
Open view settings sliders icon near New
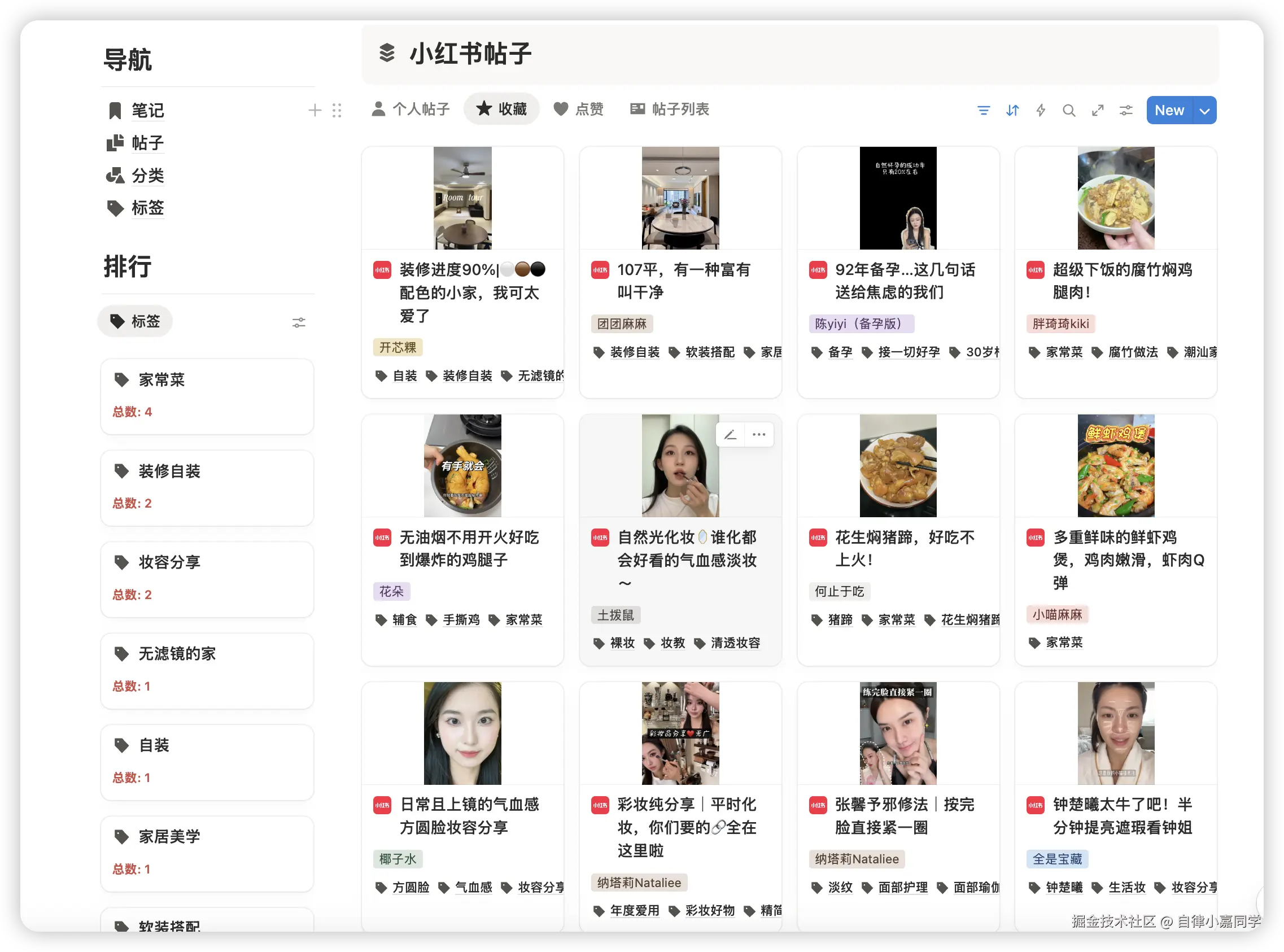(x=1125, y=110)
